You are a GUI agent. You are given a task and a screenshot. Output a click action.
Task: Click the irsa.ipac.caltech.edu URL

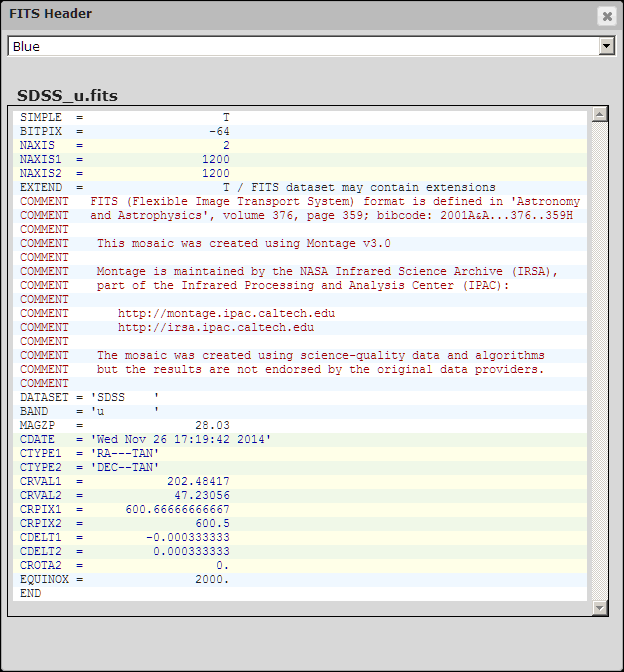click(215, 327)
